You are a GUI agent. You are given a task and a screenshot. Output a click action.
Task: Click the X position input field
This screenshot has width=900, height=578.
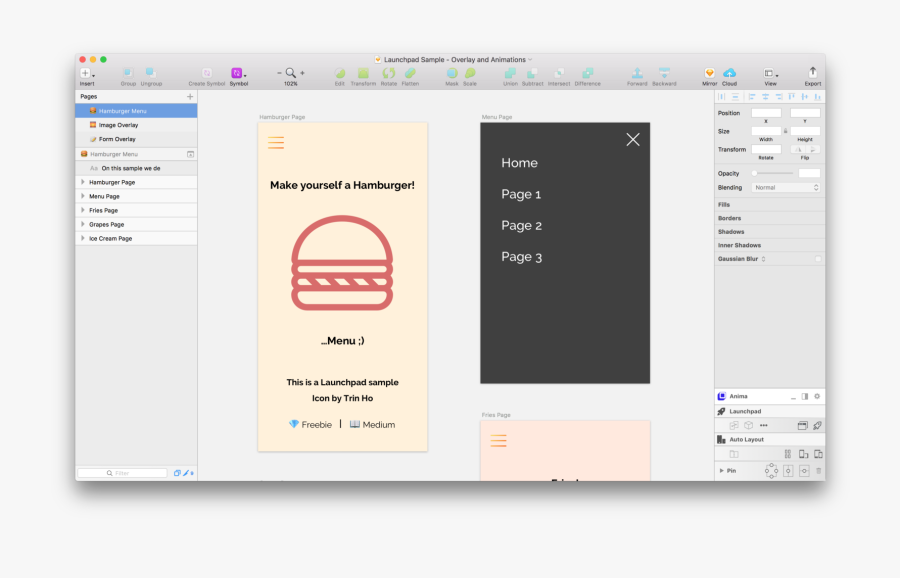pyautogui.click(x=766, y=113)
